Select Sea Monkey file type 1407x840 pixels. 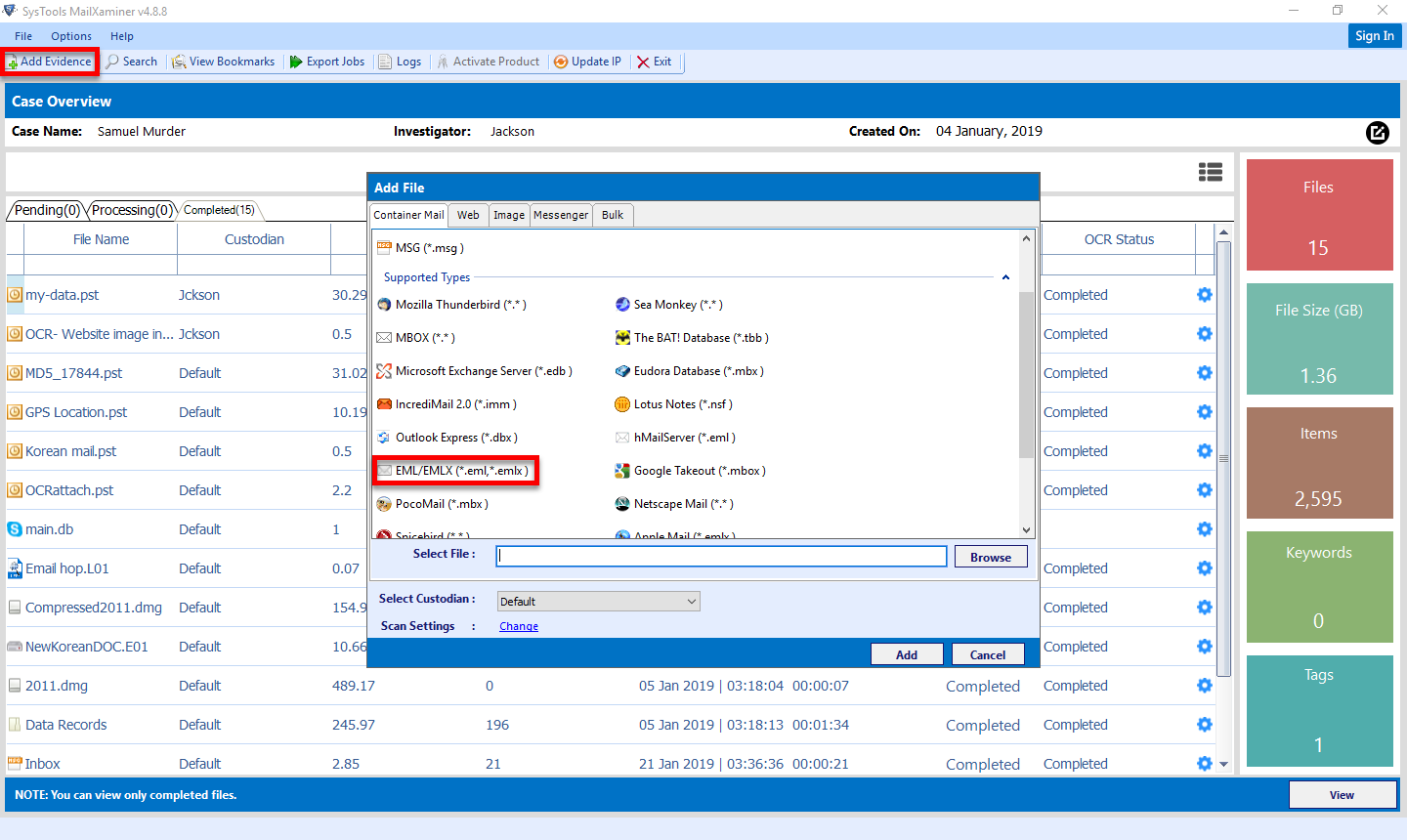[668, 305]
